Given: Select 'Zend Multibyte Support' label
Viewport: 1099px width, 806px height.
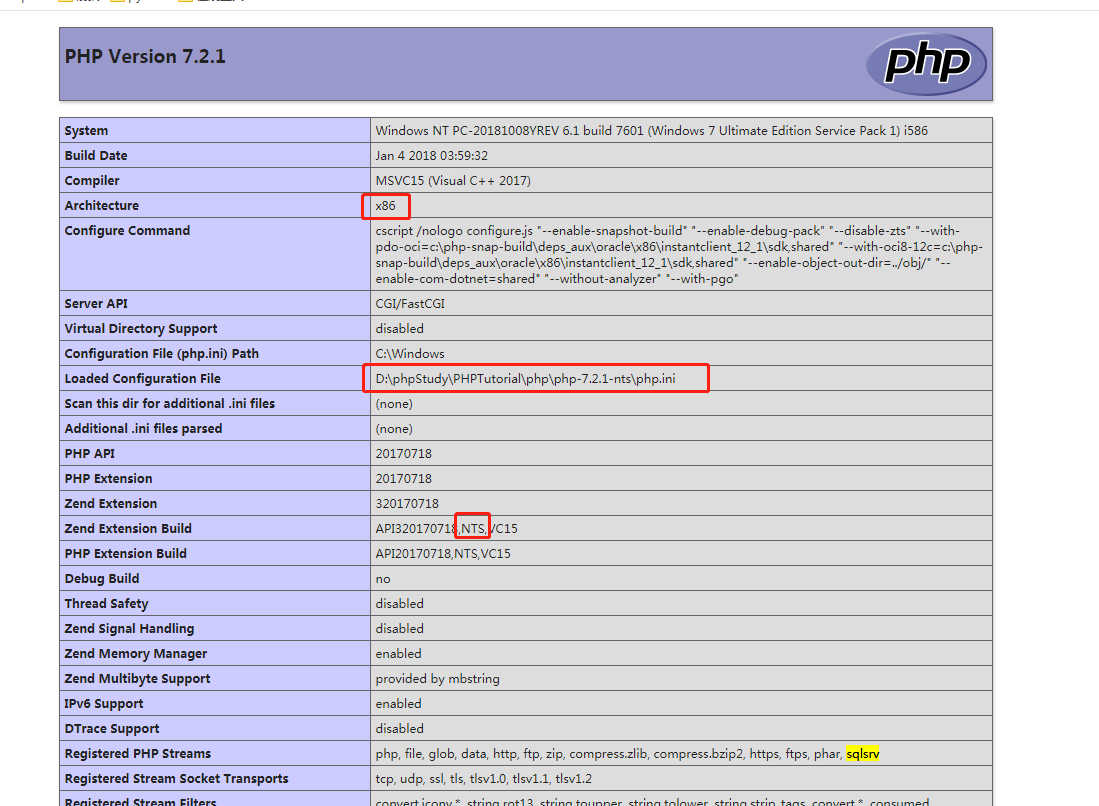Looking at the screenshot, I should 137,678.
